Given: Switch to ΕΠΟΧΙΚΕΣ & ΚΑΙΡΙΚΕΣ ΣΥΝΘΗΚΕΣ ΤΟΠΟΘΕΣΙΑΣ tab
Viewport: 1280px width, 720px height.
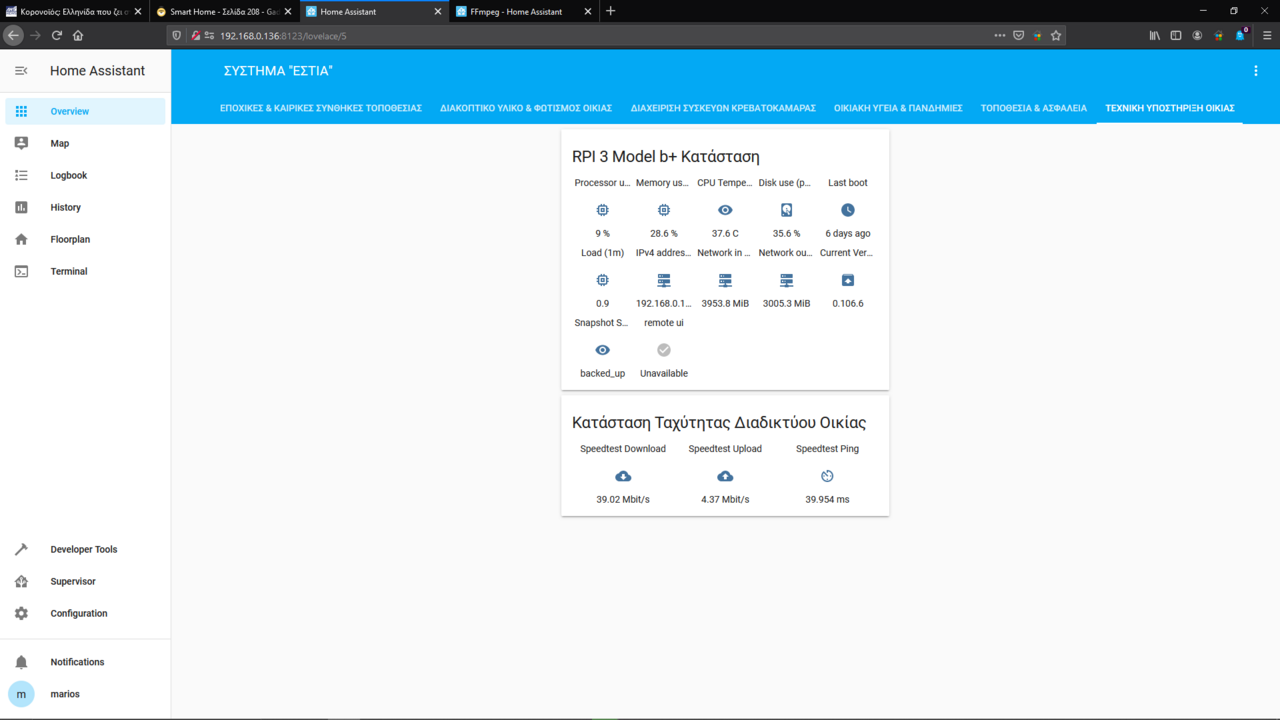Looking at the screenshot, I should [321, 108].
